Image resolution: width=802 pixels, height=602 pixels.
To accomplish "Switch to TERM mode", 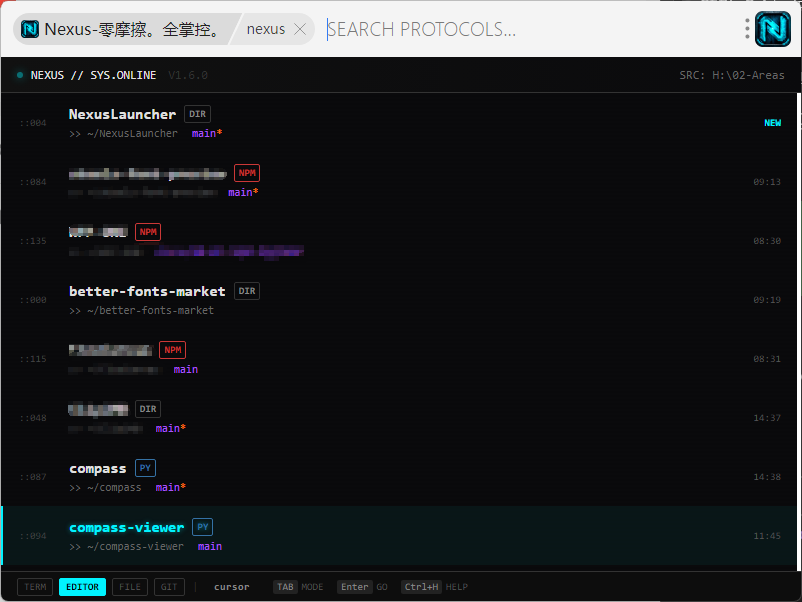I will pos(35,587).
